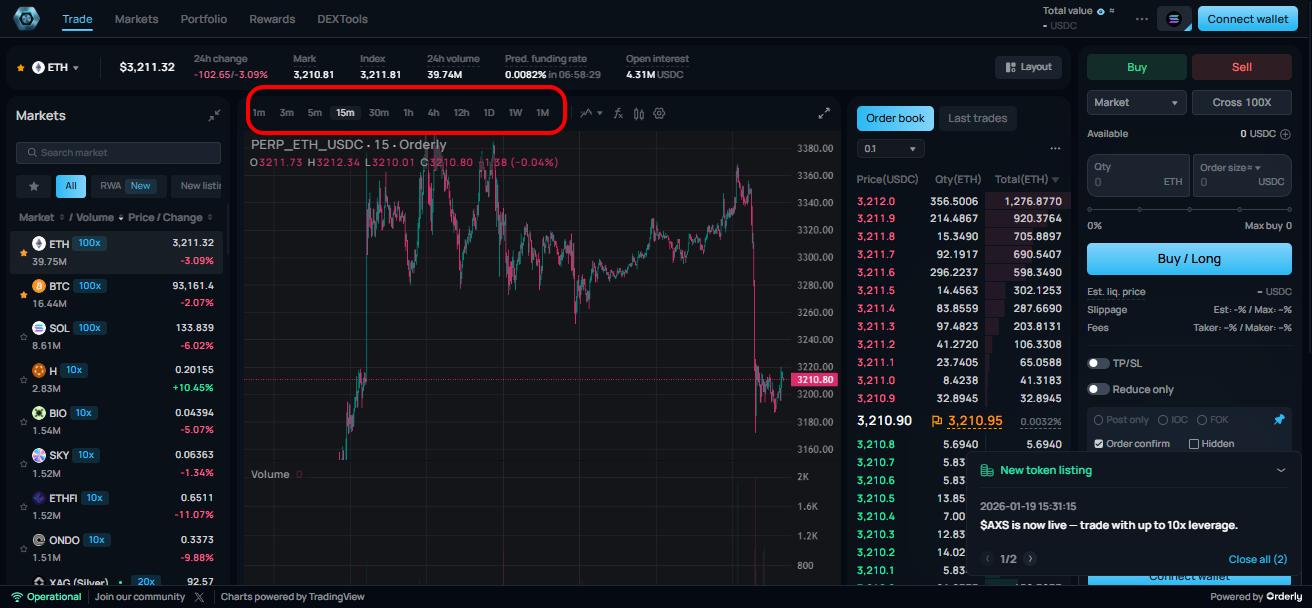Open the three-dot more menu in top header
The image size is (1312, 608).
coord(1142,19)
